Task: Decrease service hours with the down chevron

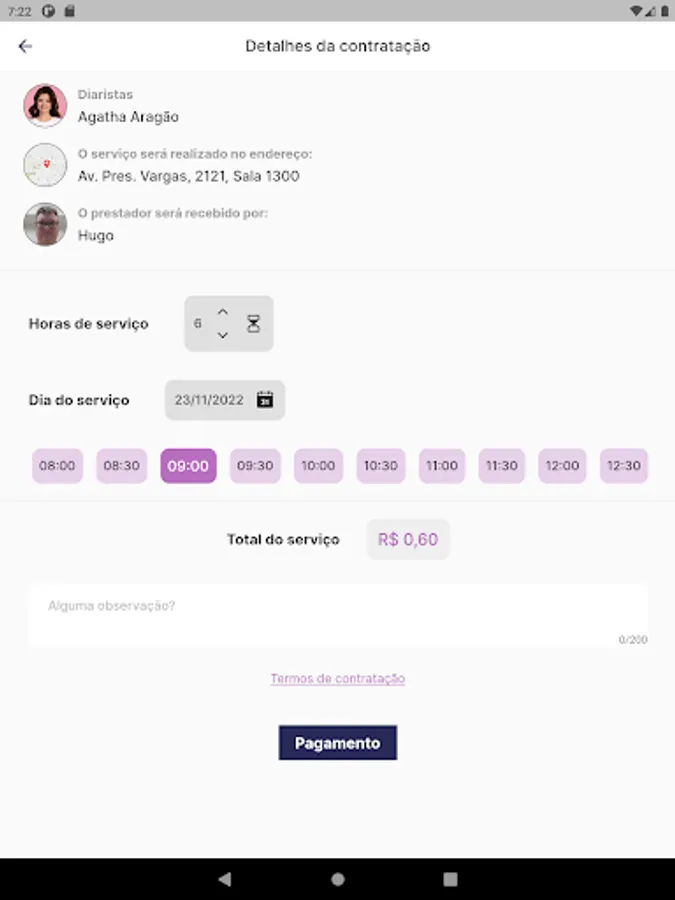Action: coord(223,335)
